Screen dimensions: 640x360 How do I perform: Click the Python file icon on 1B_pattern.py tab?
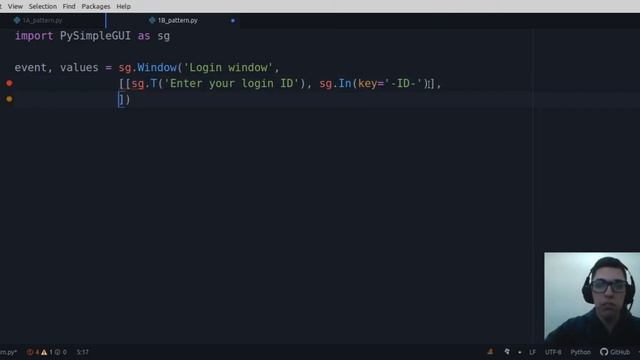coord(152,20)
